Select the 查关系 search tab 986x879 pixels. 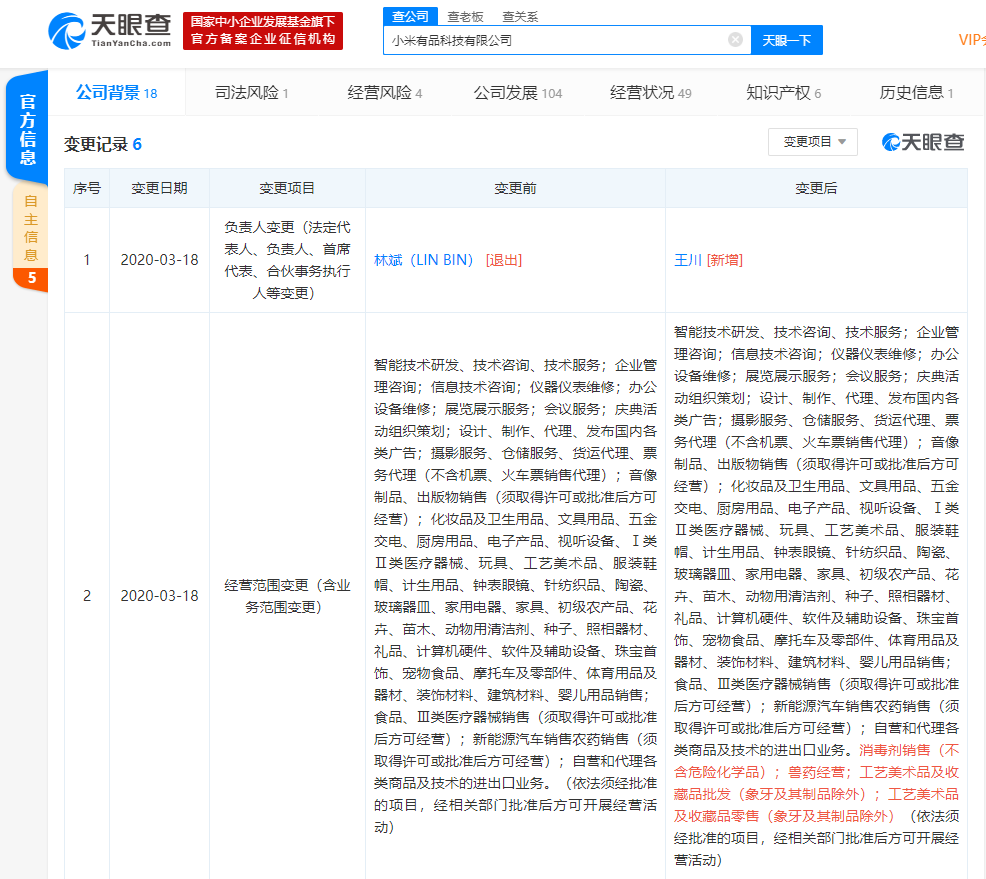tap(520, 17)
